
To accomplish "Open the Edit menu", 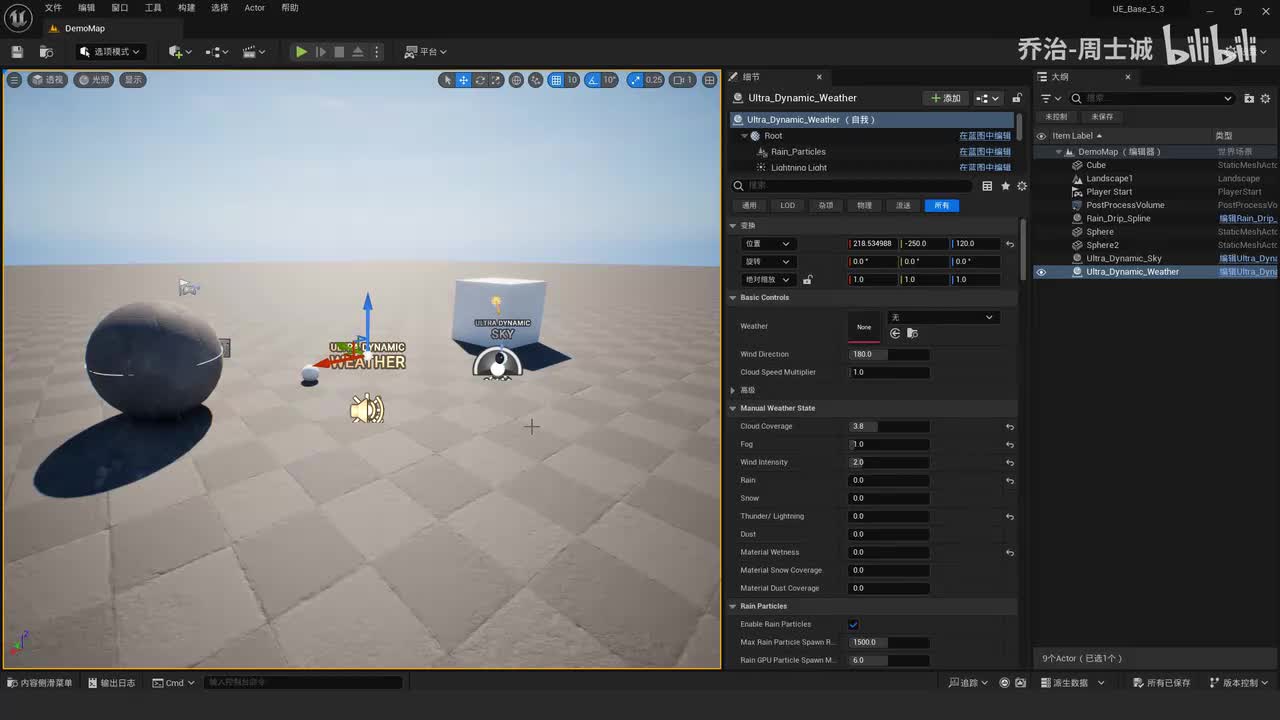I will [87, 8].
